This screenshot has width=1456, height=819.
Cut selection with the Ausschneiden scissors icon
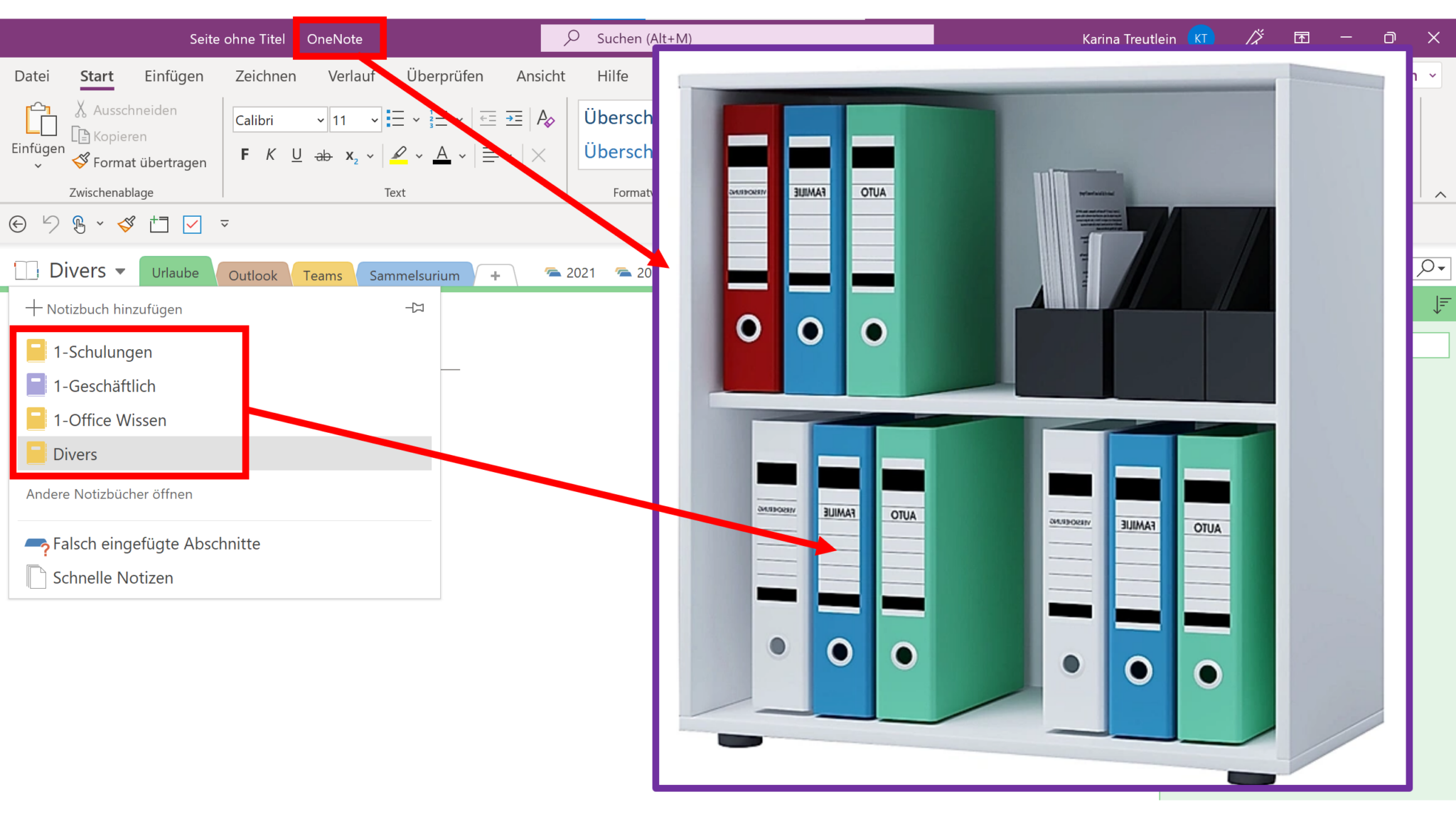click(x=81, y=109)
